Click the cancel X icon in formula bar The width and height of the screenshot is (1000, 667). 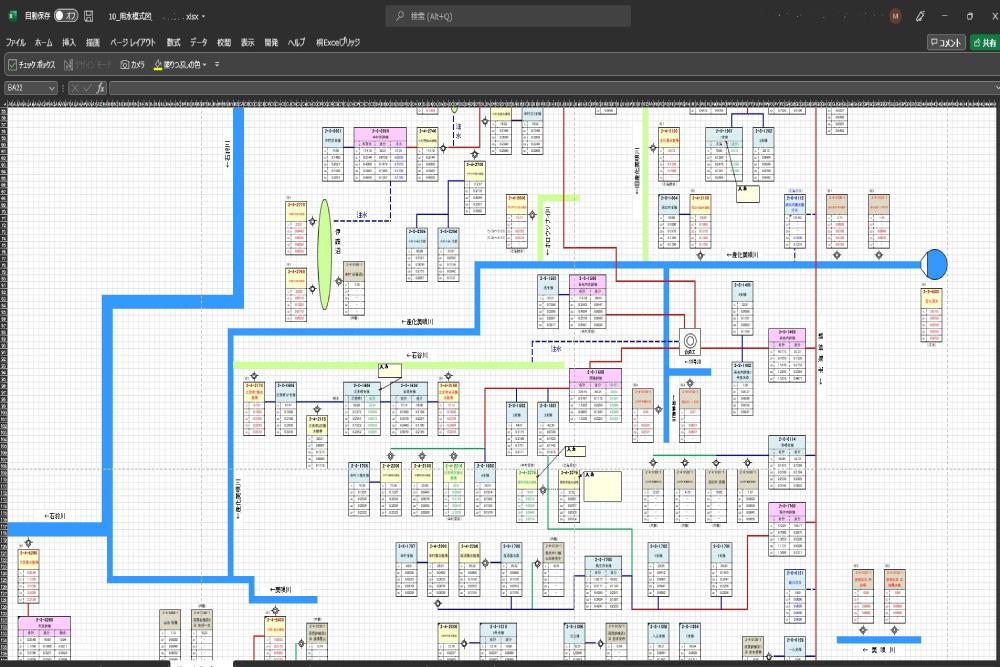[74, 88]
